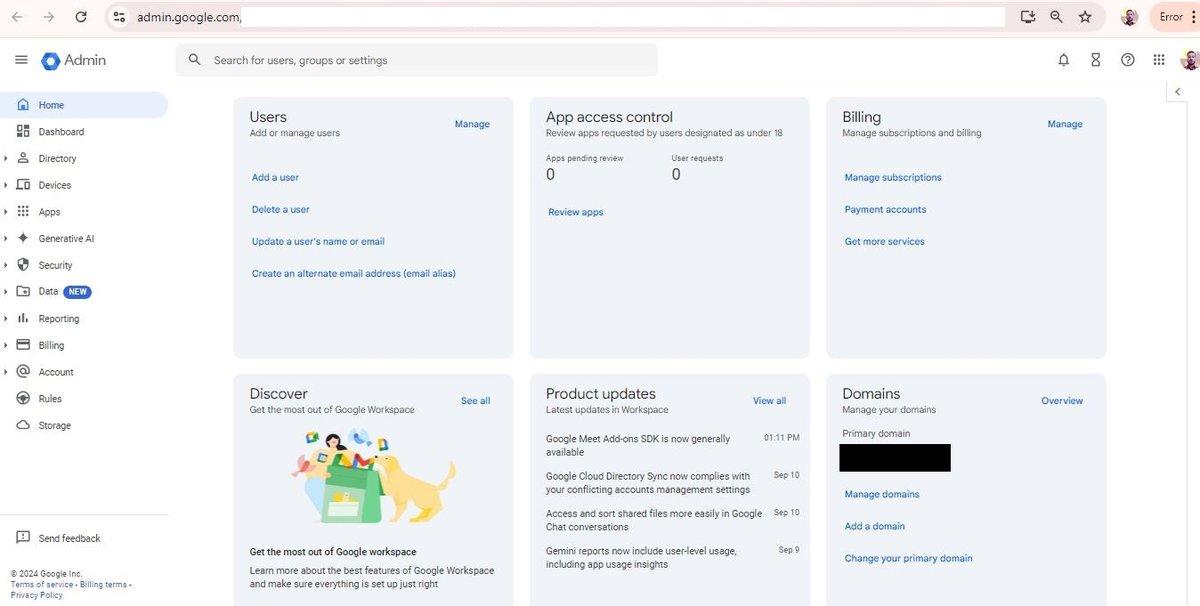Focus the search users, groups or settings field
The width and height of the screenshot is (1200, 606).
pyautogui.click(x=417, y=60)
